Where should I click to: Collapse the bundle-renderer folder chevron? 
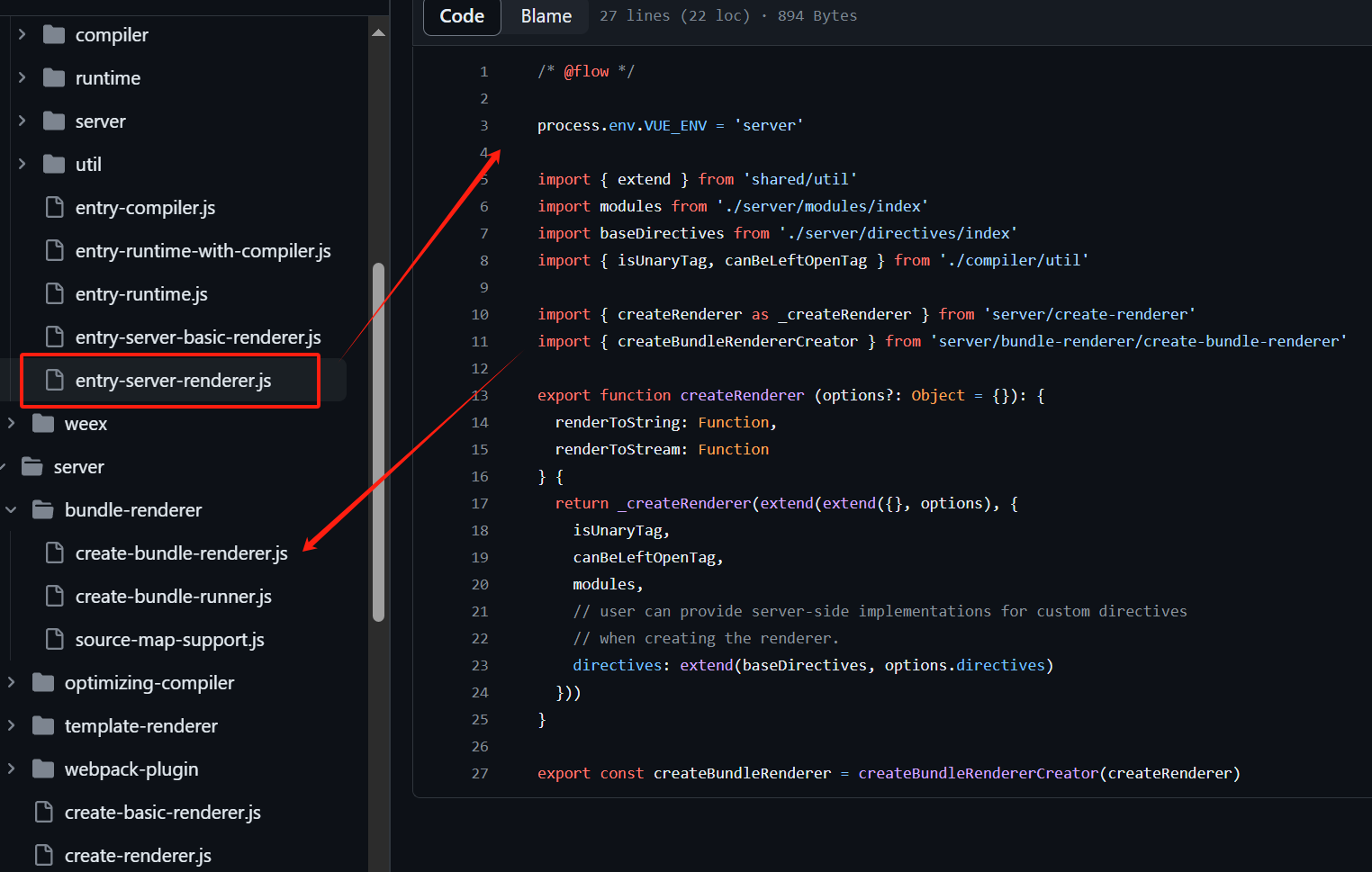[11, 510]
